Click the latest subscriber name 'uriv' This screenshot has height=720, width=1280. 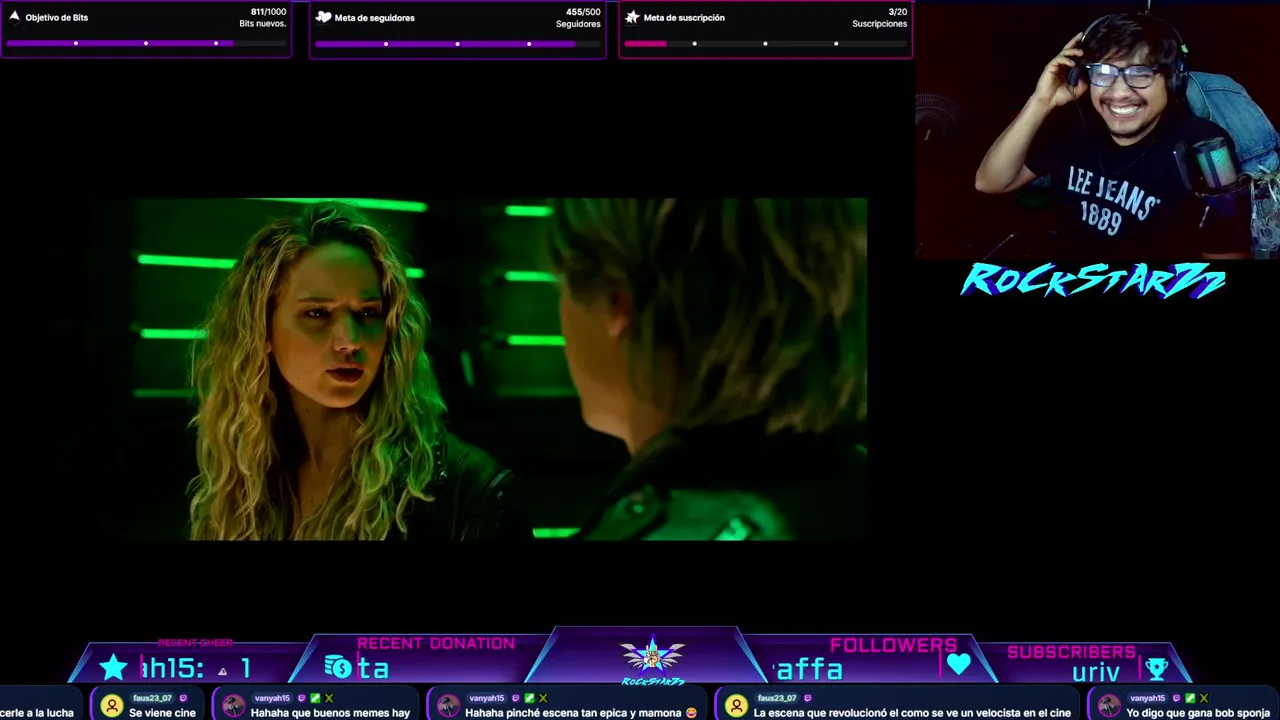point(1095,671)
